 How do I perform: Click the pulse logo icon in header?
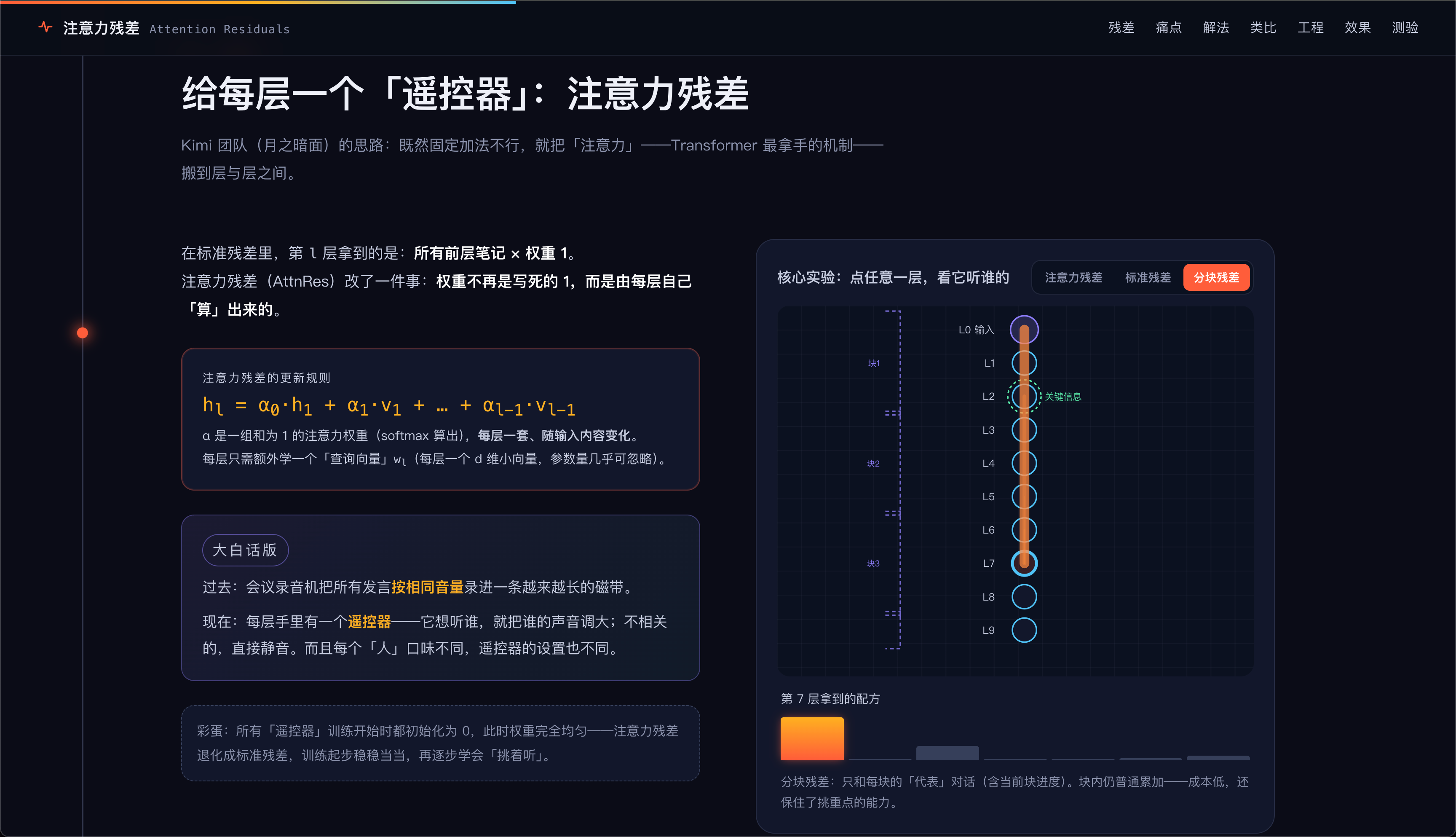[x=45, y=27]
